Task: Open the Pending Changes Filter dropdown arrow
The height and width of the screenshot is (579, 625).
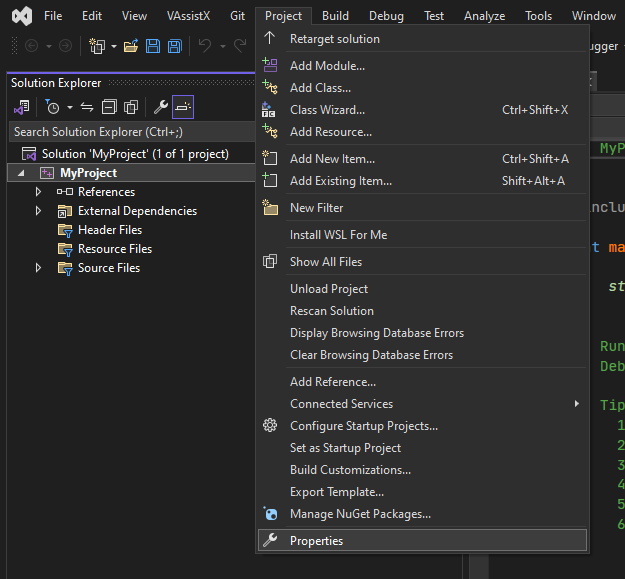Action: [70, 107]
